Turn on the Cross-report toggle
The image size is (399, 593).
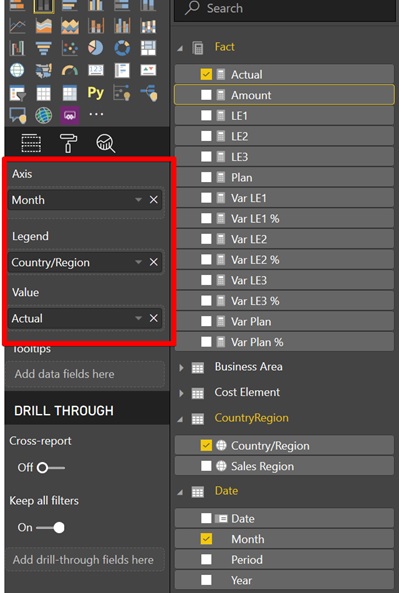(51, 468)
